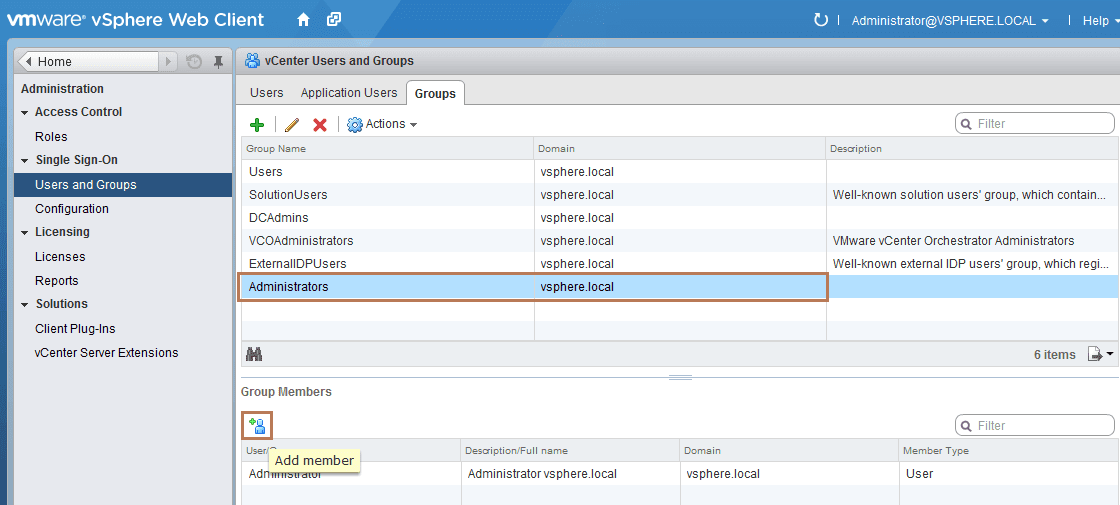The height and width of the screenshot is (505, 1120).
Task: Click the forward arrow next to Home
Action: [169, 61]
